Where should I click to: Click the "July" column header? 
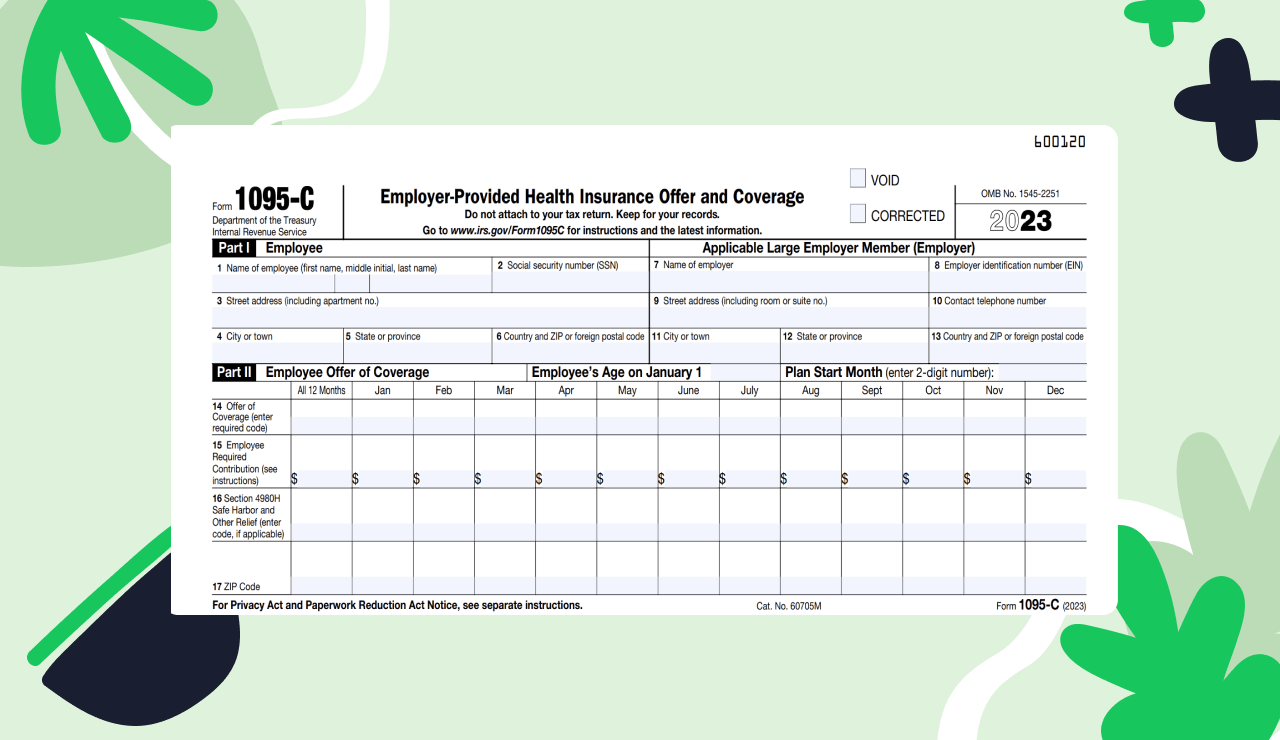coord(749,391)
